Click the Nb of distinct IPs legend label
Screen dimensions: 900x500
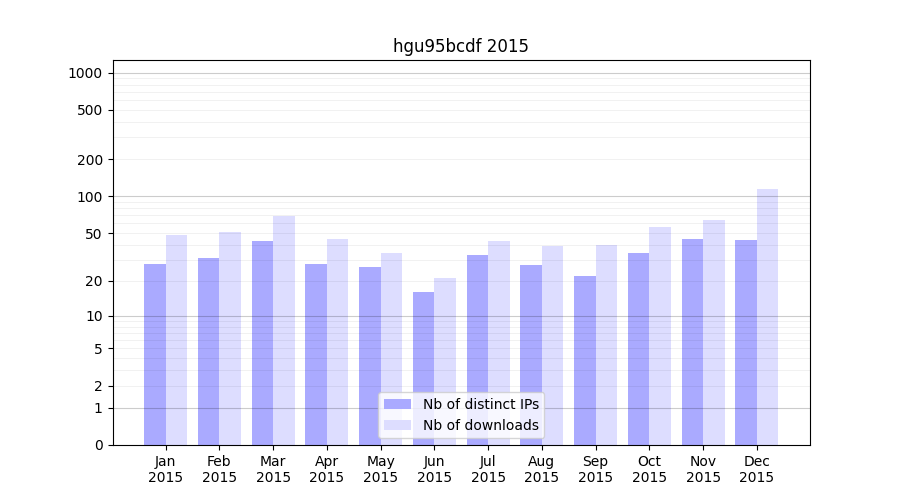pos(480,404)
